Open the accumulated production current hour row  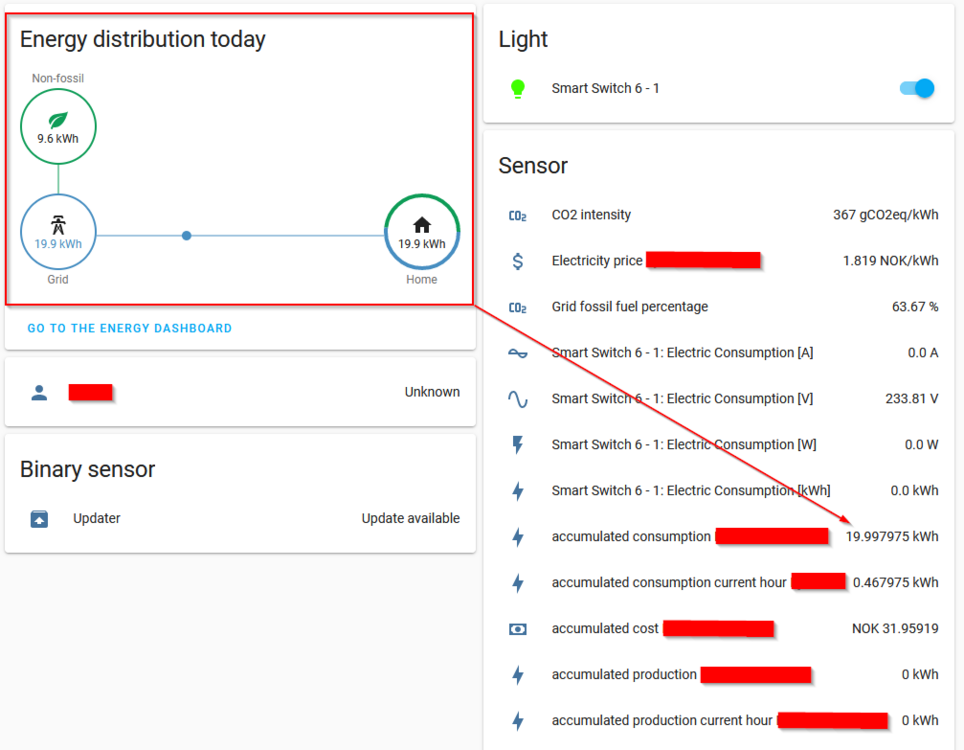click(661, 721)
